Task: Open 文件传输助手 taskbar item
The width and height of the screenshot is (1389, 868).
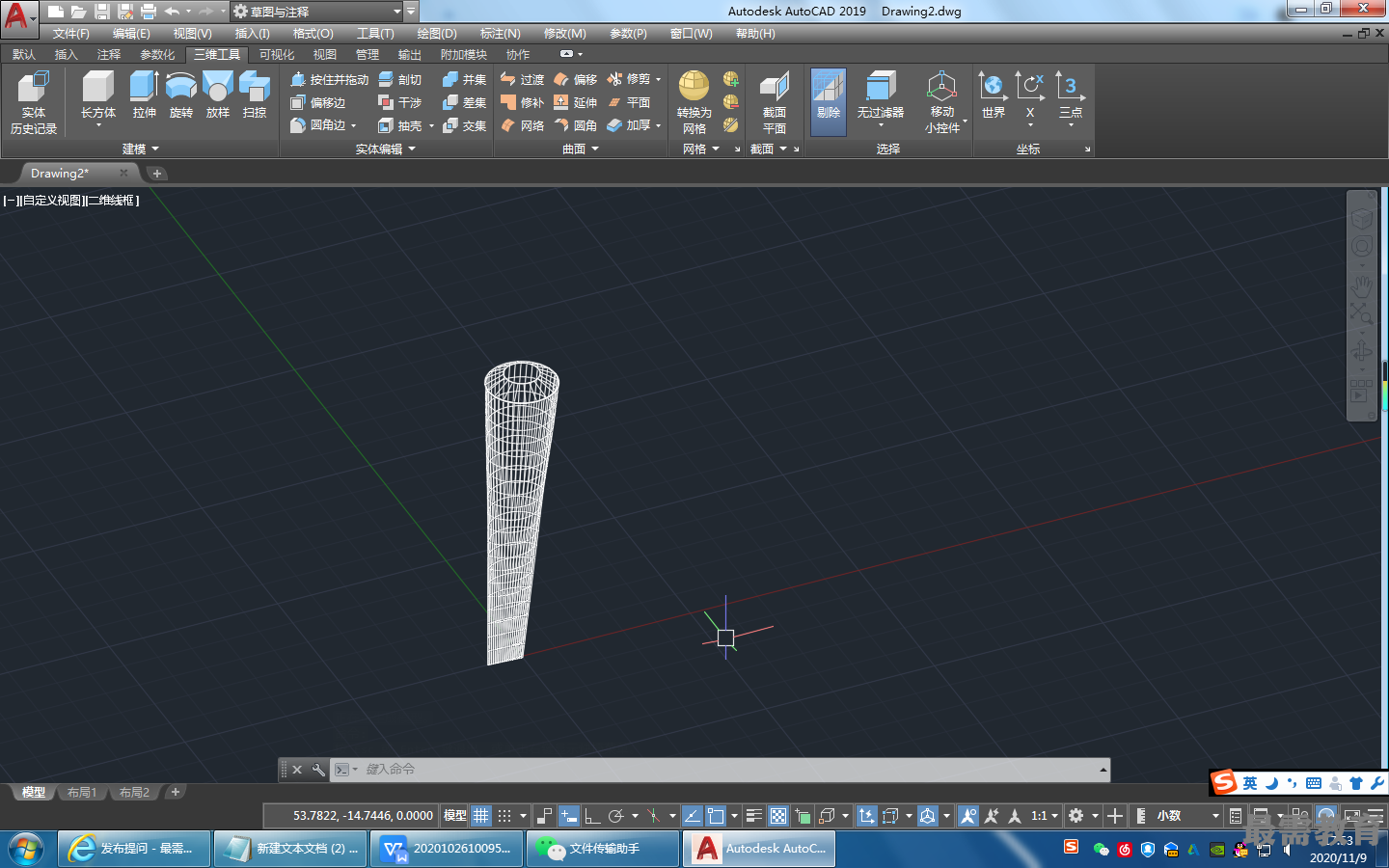Action: pos(603,849)
